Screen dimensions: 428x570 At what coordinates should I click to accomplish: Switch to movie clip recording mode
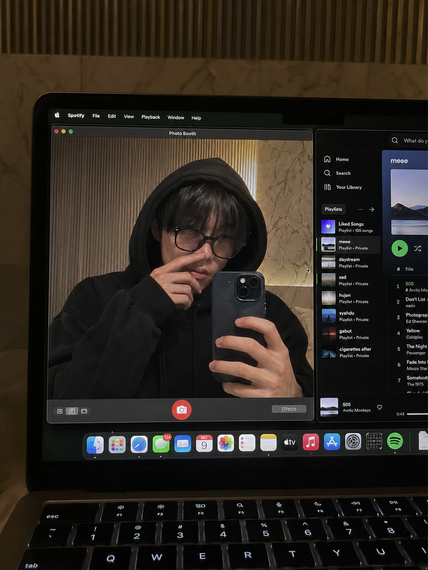click(x=84, y=411)
